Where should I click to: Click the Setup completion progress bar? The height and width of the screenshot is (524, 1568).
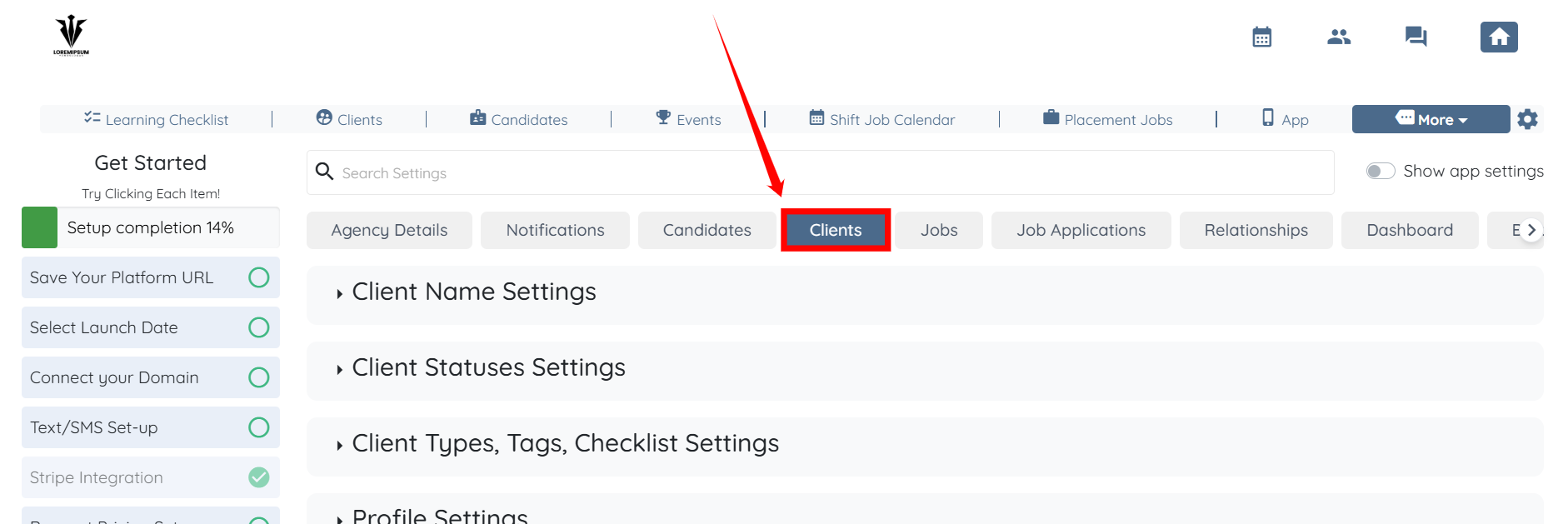pyautogui.click(x=150, y=227)
